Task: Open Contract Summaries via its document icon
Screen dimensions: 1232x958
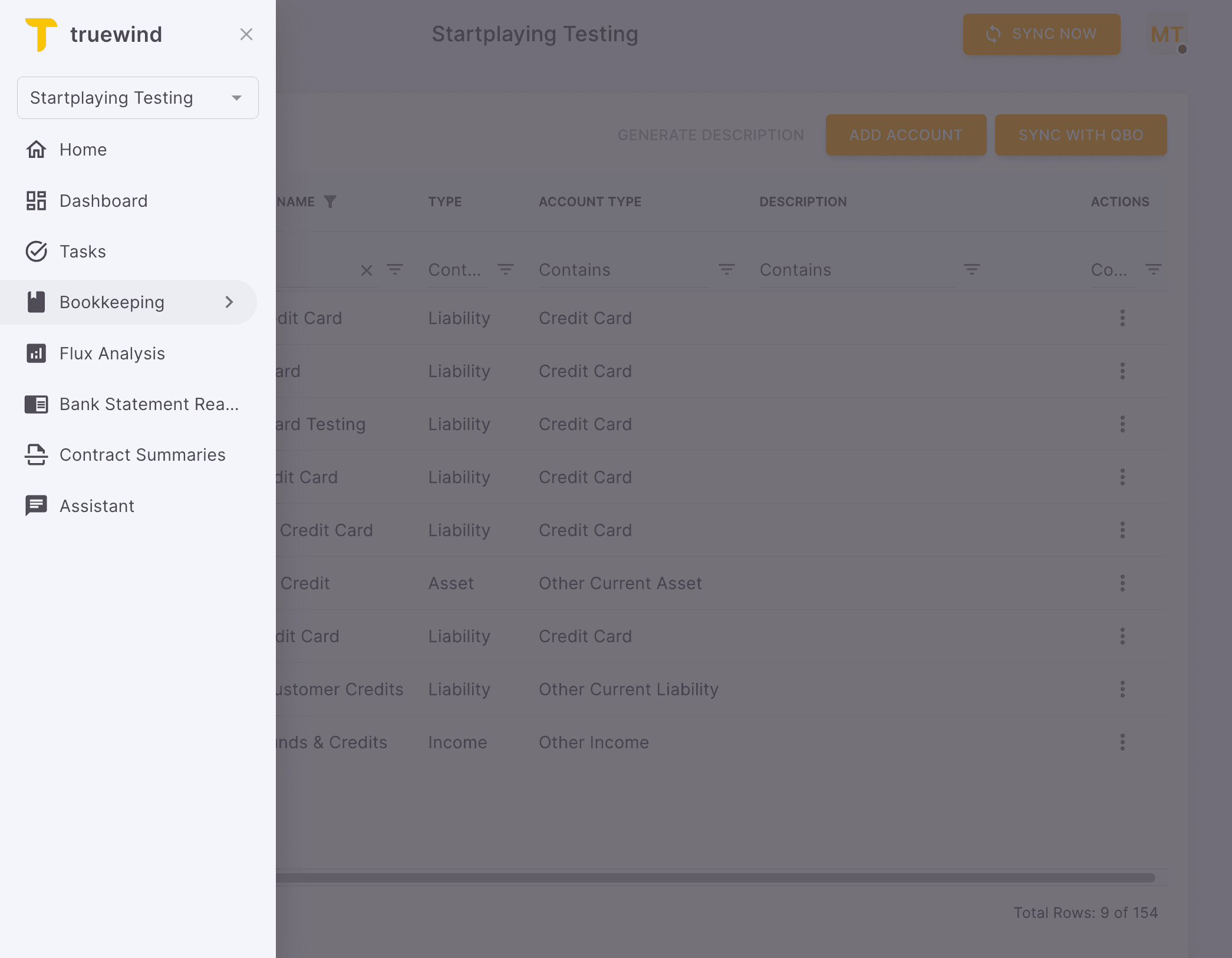Action: click(x=37, y=455)
